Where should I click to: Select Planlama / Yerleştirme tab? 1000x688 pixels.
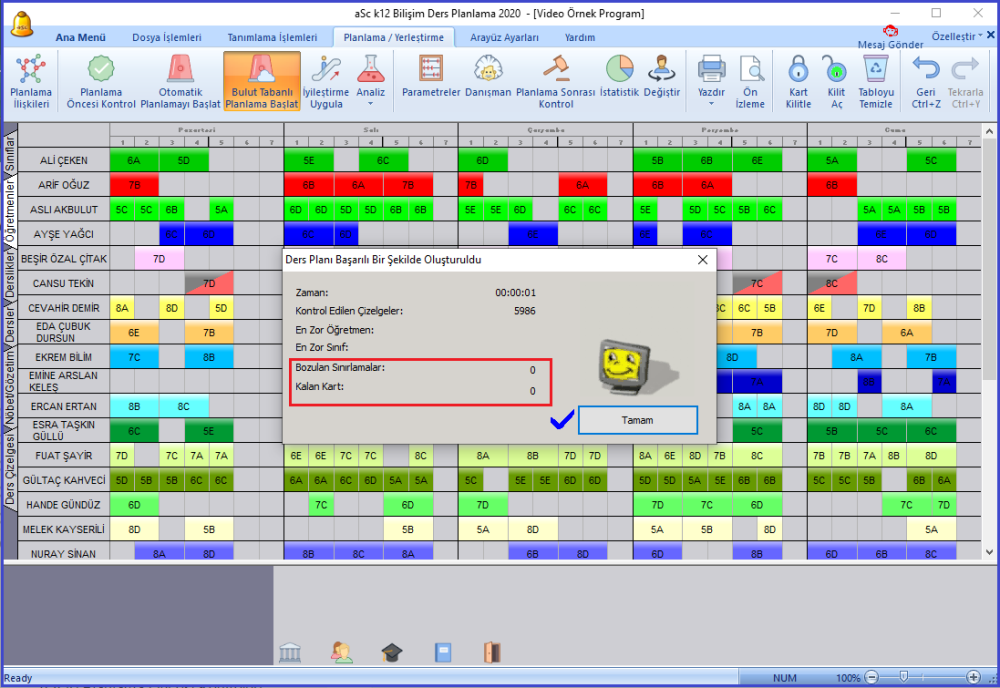coord(393,38)
